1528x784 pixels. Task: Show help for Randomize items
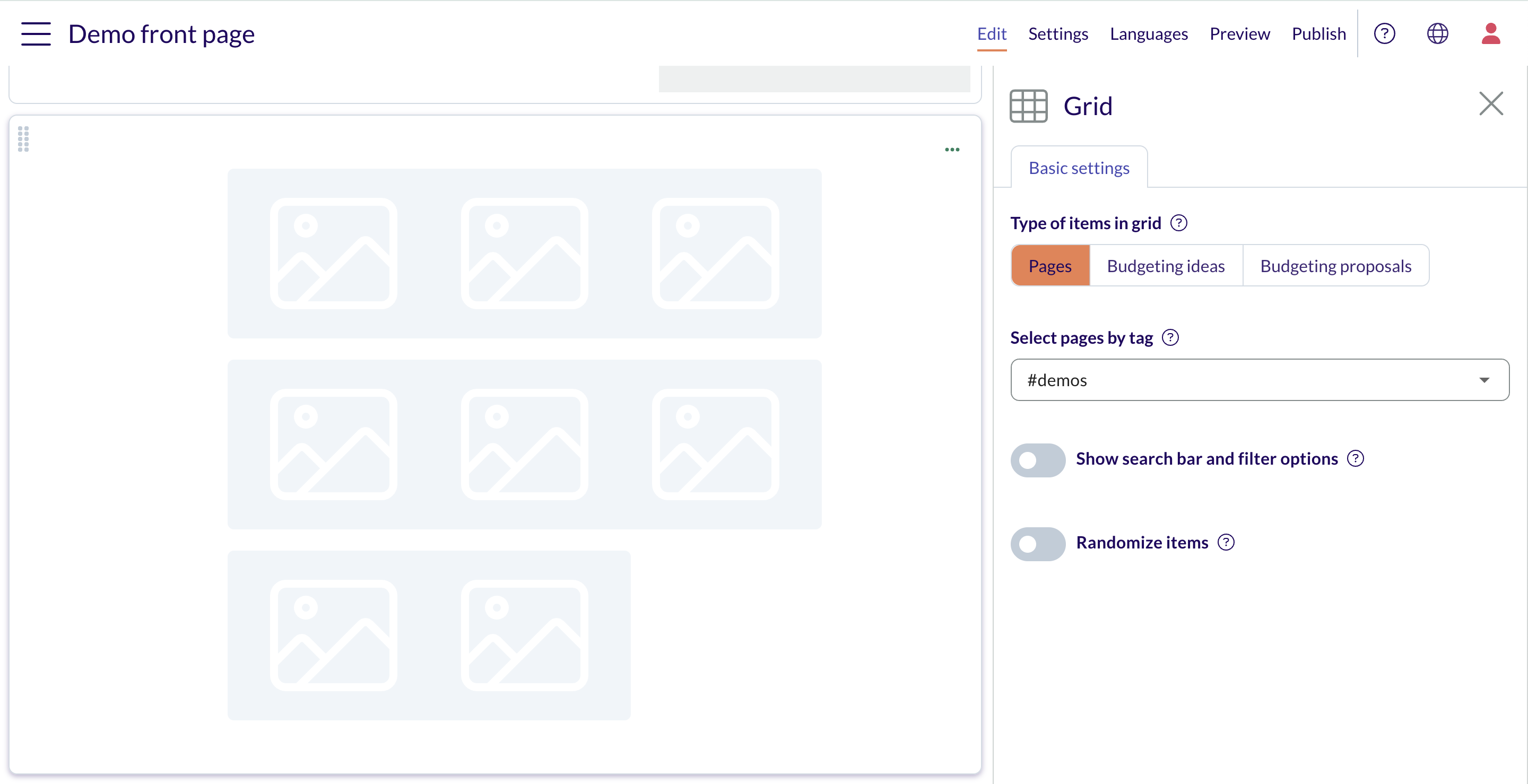point(1226,542)
